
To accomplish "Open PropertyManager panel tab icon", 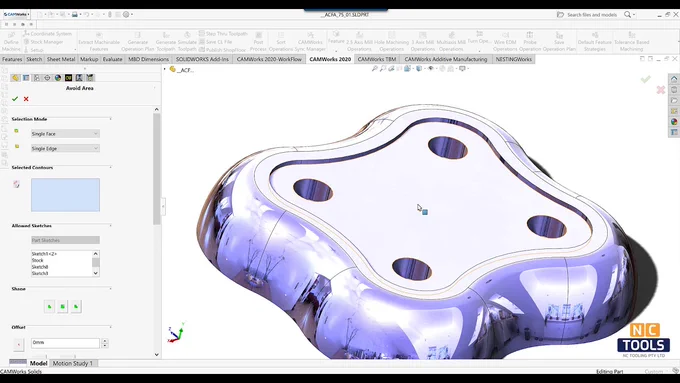I will coord(26,78).
